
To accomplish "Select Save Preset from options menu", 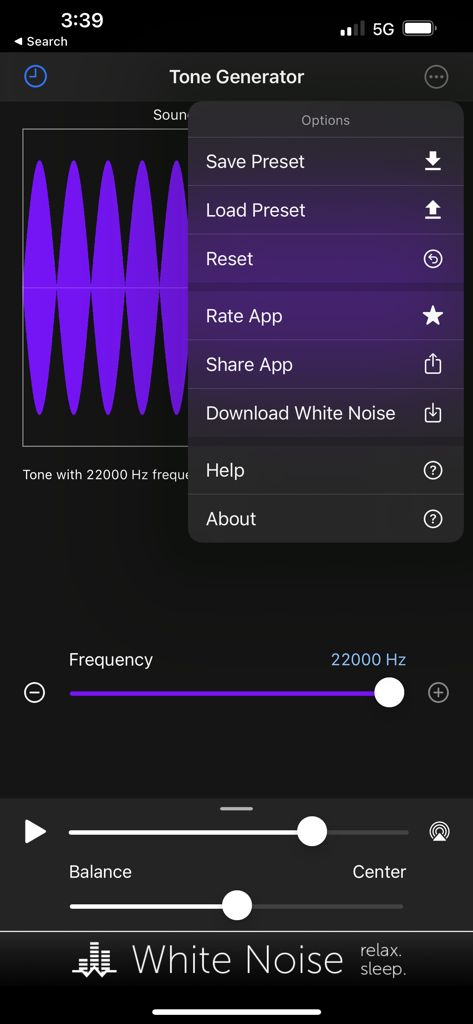I will point(325,161).
